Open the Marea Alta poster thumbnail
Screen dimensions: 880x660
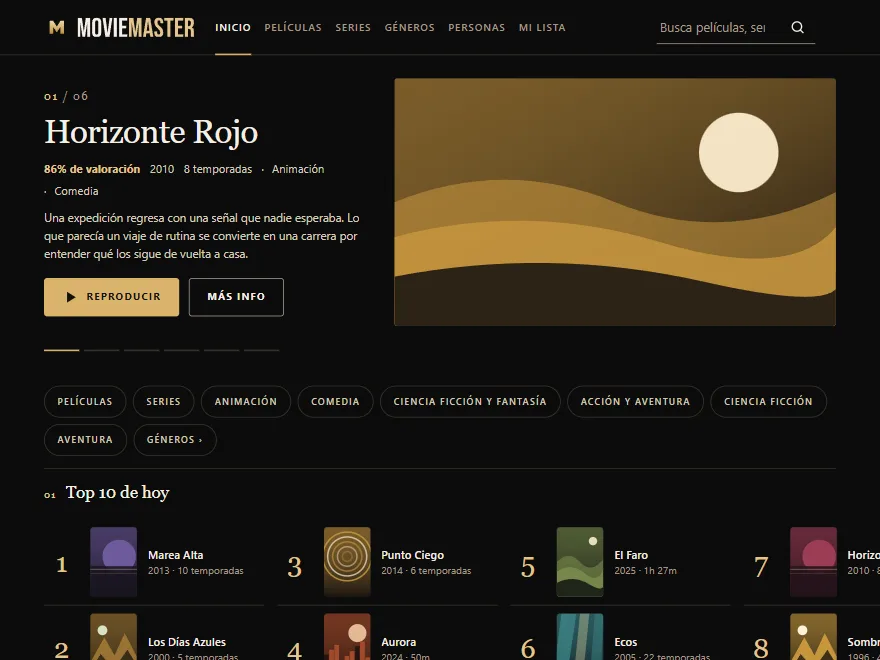click(x=113, y=562)
